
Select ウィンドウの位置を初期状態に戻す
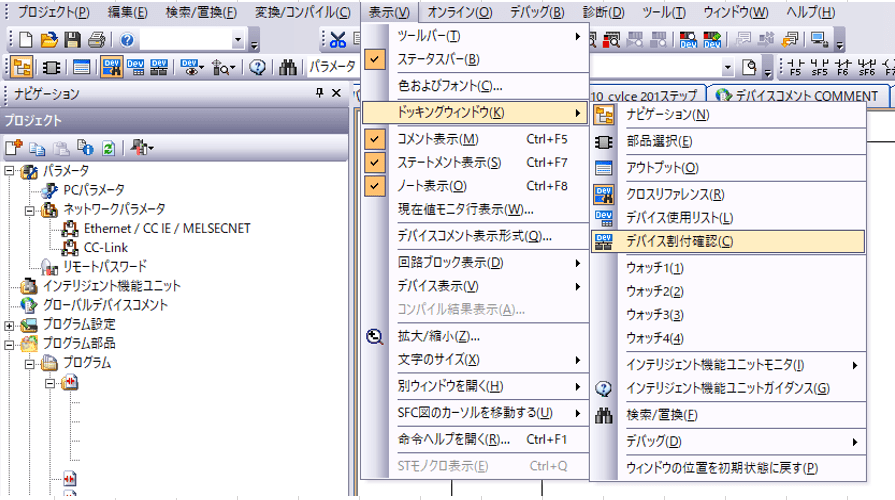tap(728, 468)
